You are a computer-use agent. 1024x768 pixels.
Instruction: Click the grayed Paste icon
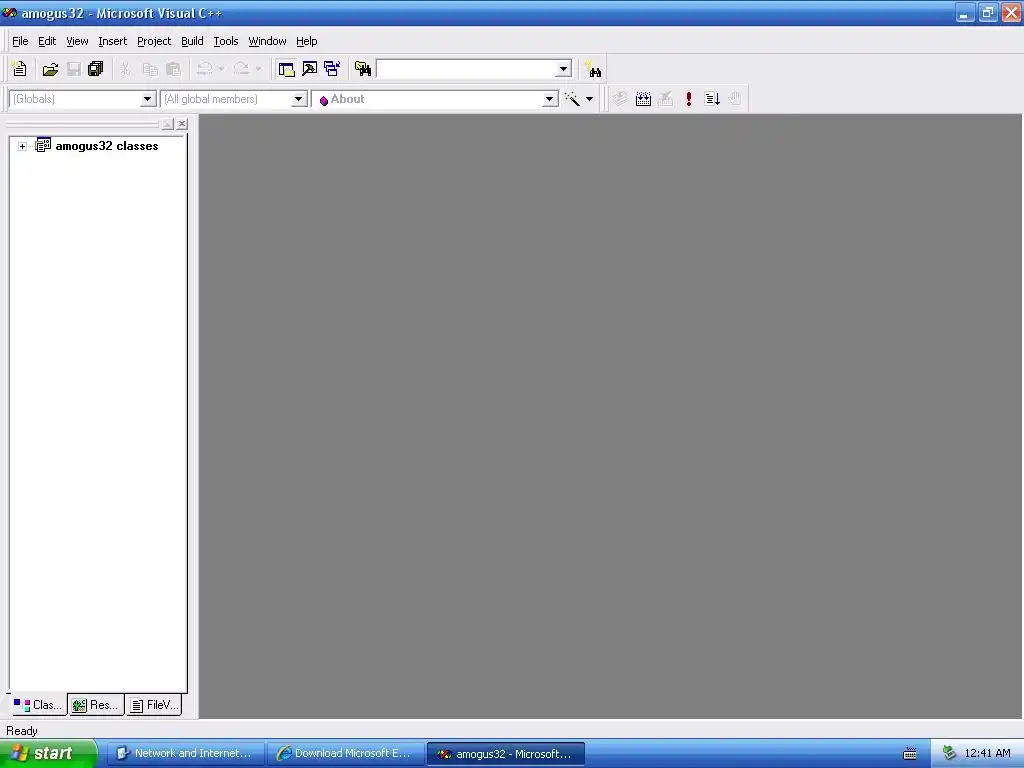coord(173,69)
